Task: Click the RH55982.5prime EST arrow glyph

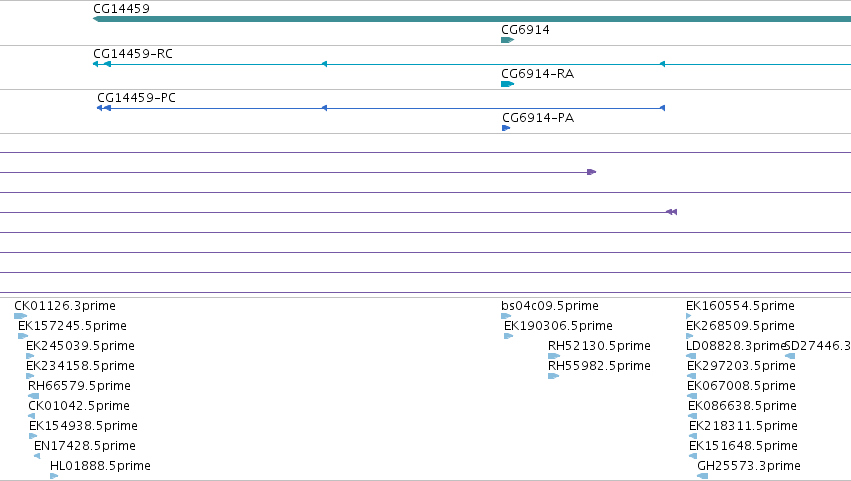Action: tap(554, 376)
